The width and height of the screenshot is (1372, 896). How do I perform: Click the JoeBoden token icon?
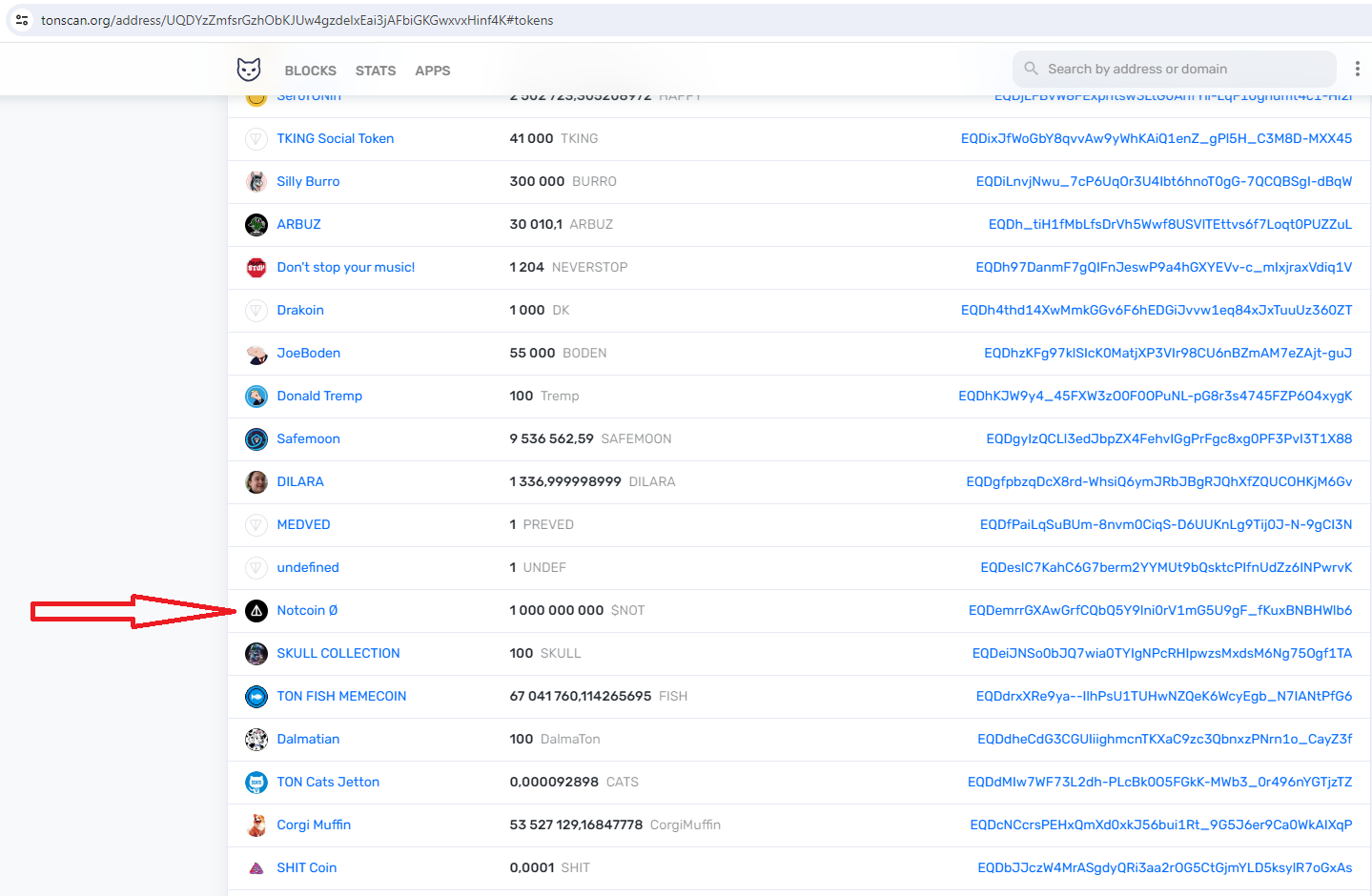(x=256, y=354)
